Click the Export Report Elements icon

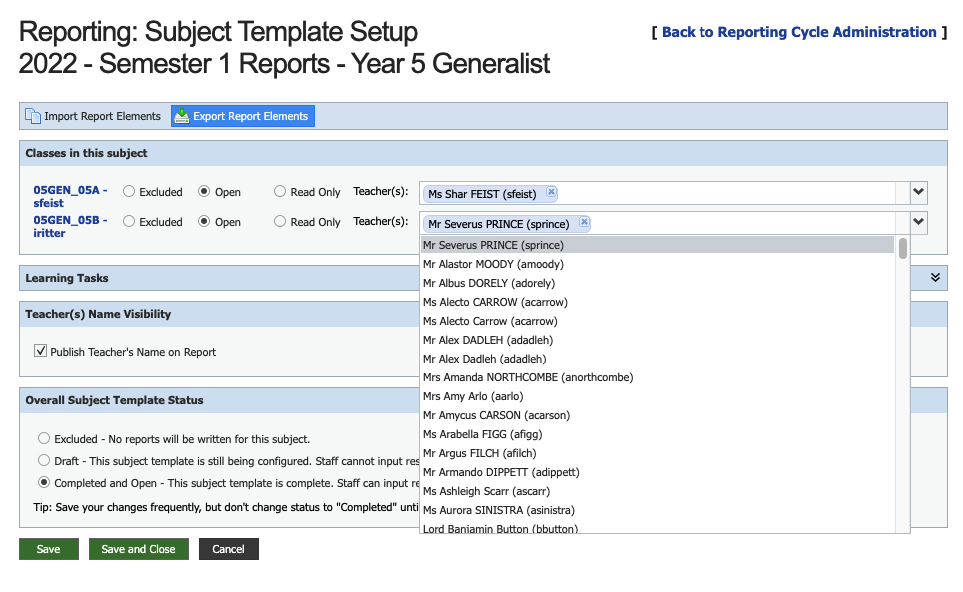pos(182,116)
